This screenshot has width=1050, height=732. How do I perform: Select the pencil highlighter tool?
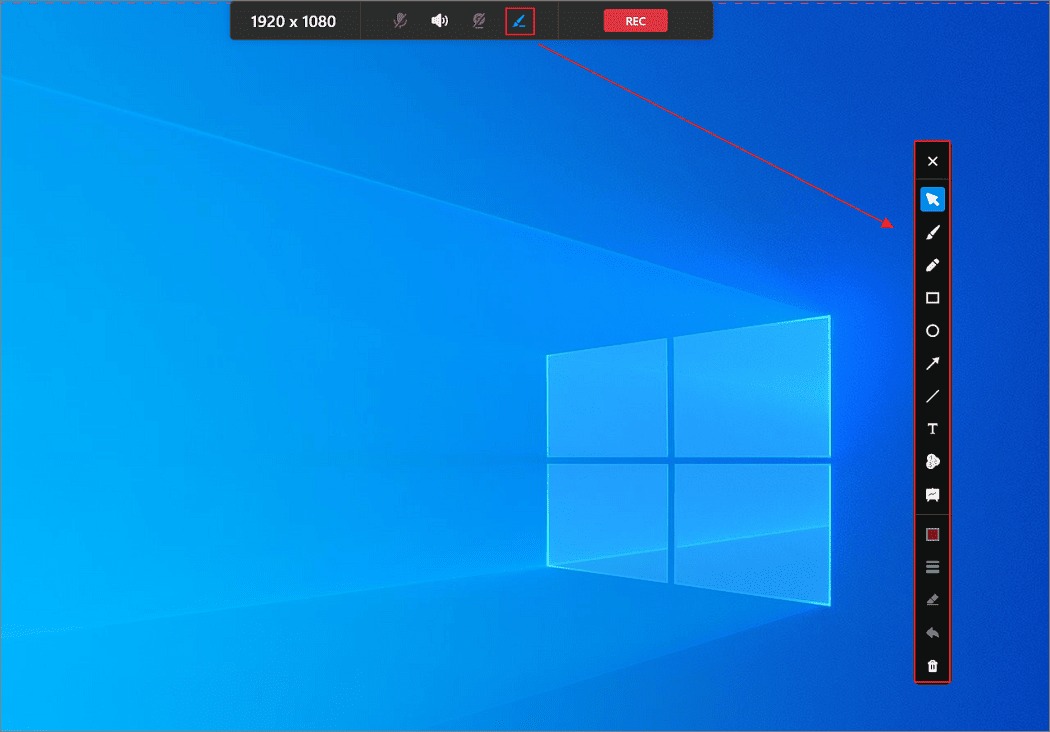click(932, 265)
